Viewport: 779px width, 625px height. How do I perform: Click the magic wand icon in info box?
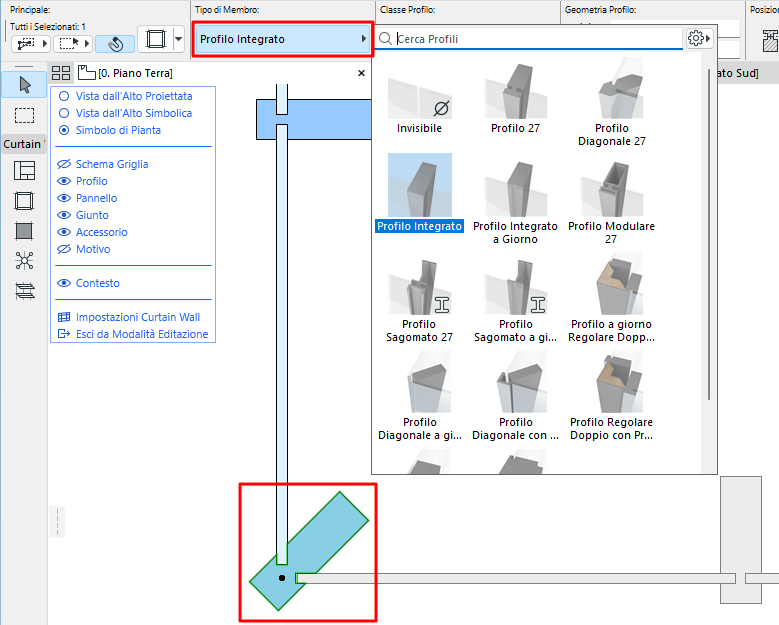[x=115, y=44]
